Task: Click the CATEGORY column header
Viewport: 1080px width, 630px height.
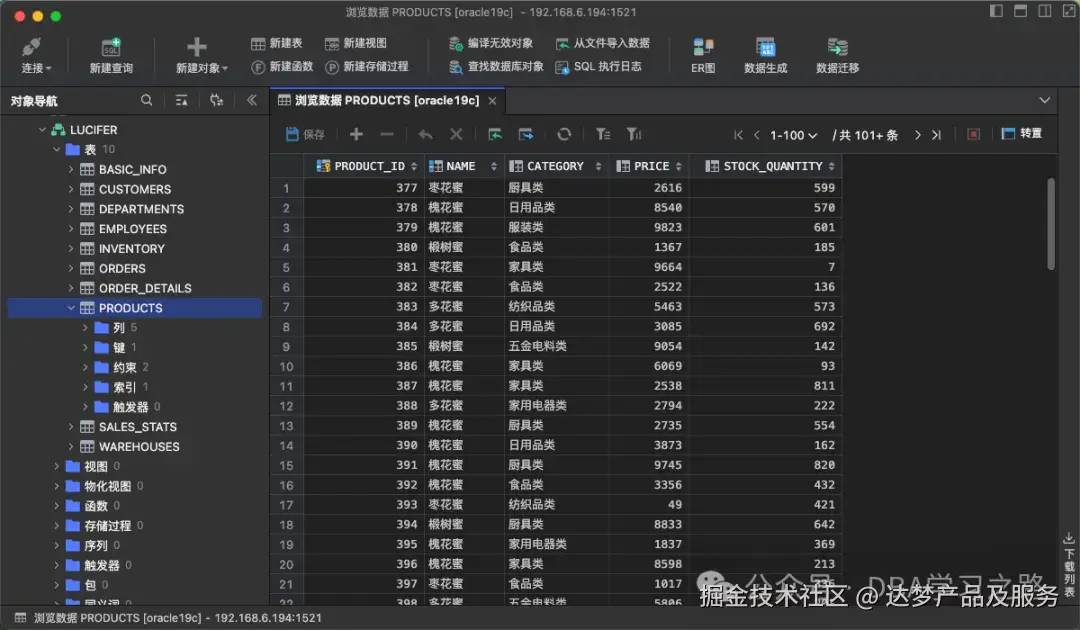Action: point(555,166)
